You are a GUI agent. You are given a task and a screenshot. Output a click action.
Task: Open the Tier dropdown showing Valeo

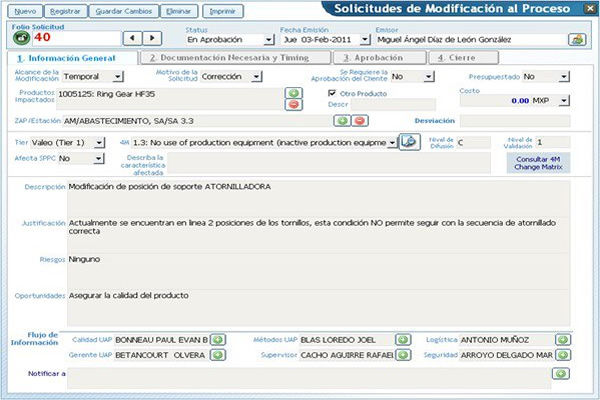pyautogui.click(x=100, y=143)
